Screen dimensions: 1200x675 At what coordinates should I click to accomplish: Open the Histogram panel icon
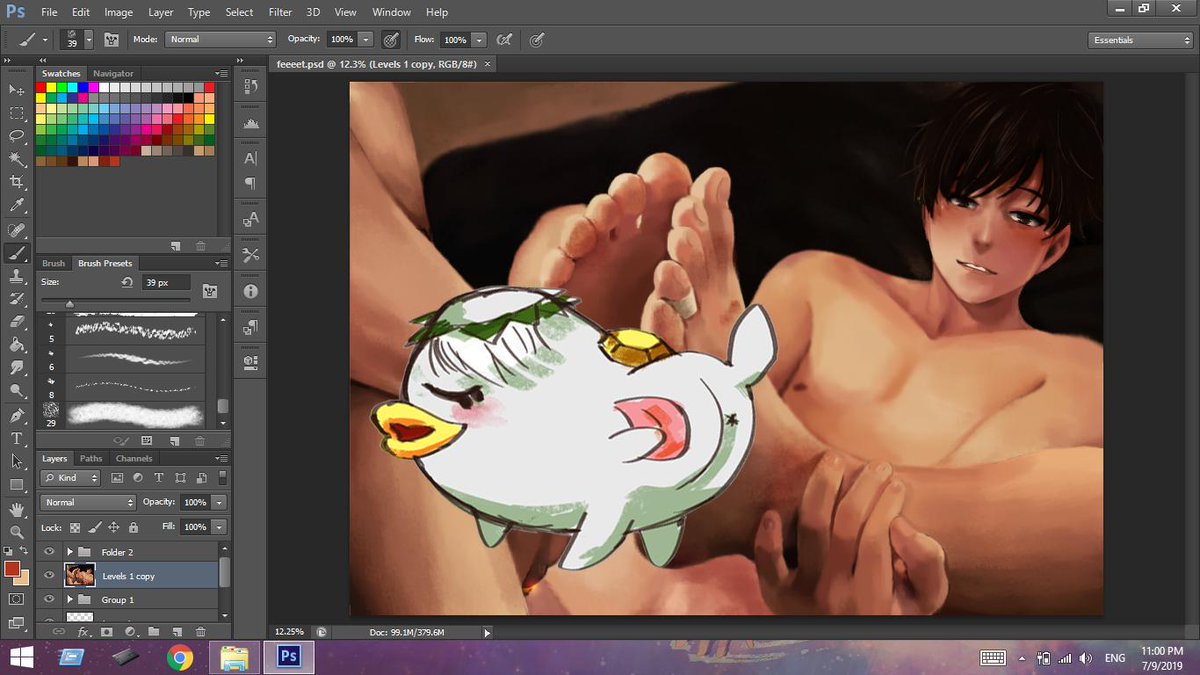pyautogui.click(x=250, y=124)
